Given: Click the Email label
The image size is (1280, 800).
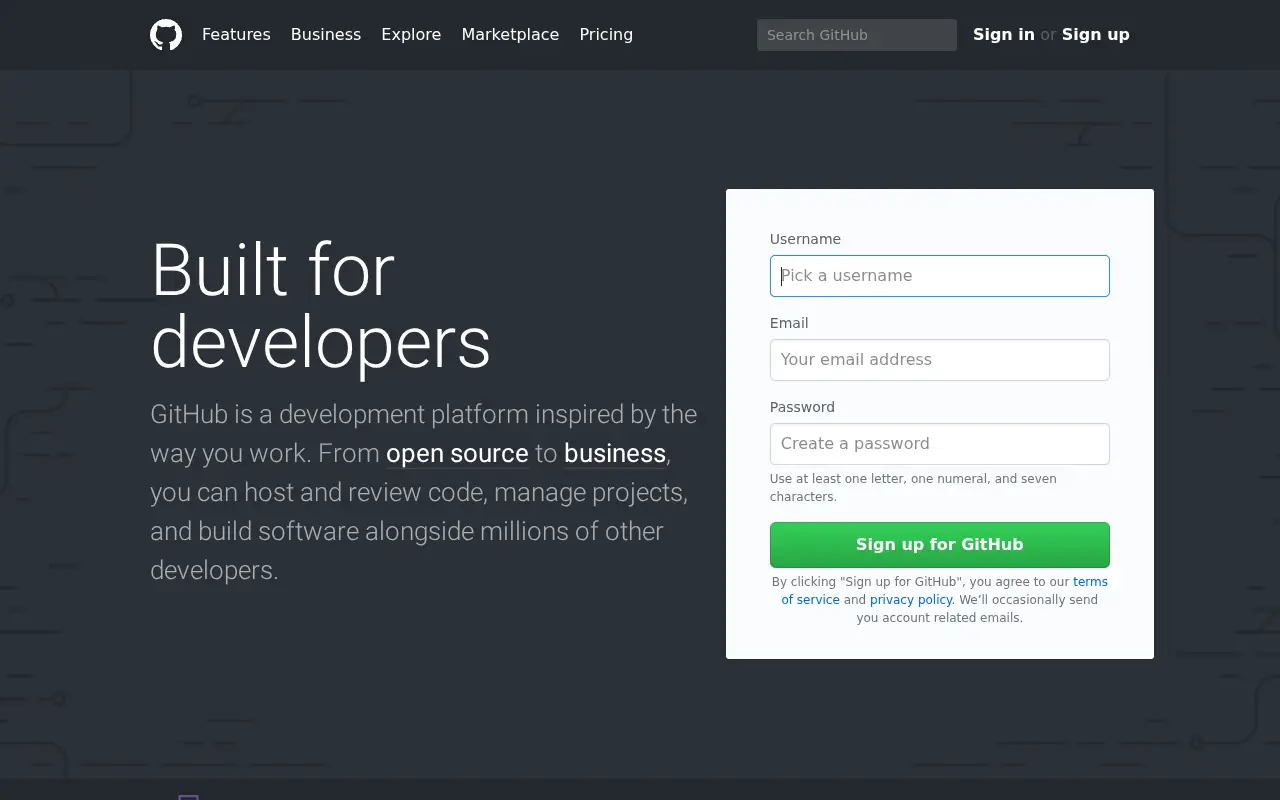Looking at the screenshot, I should [x=789, y=323].
